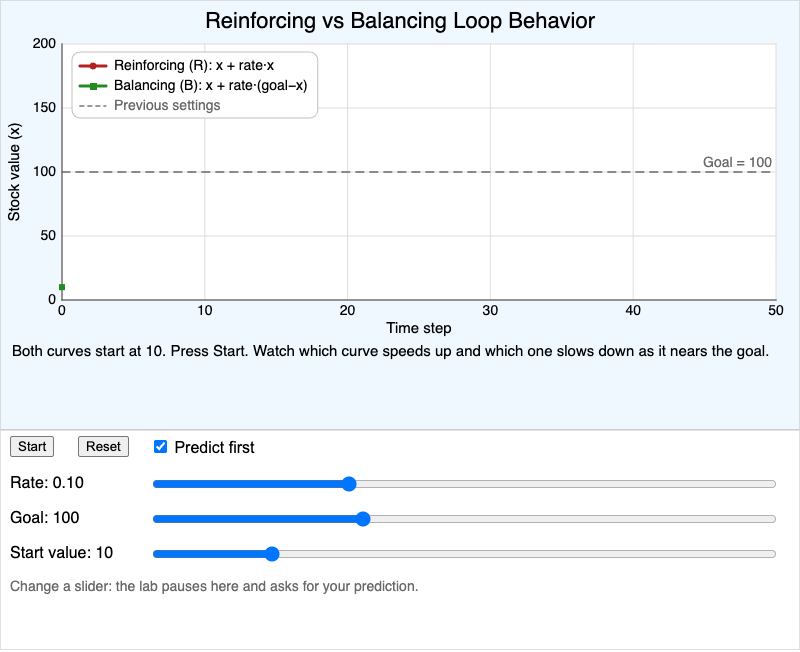The width and height of the screenshot is (800, 652).
Task: Click the 'Goal = 100' line label
Action: pos(737,162)
